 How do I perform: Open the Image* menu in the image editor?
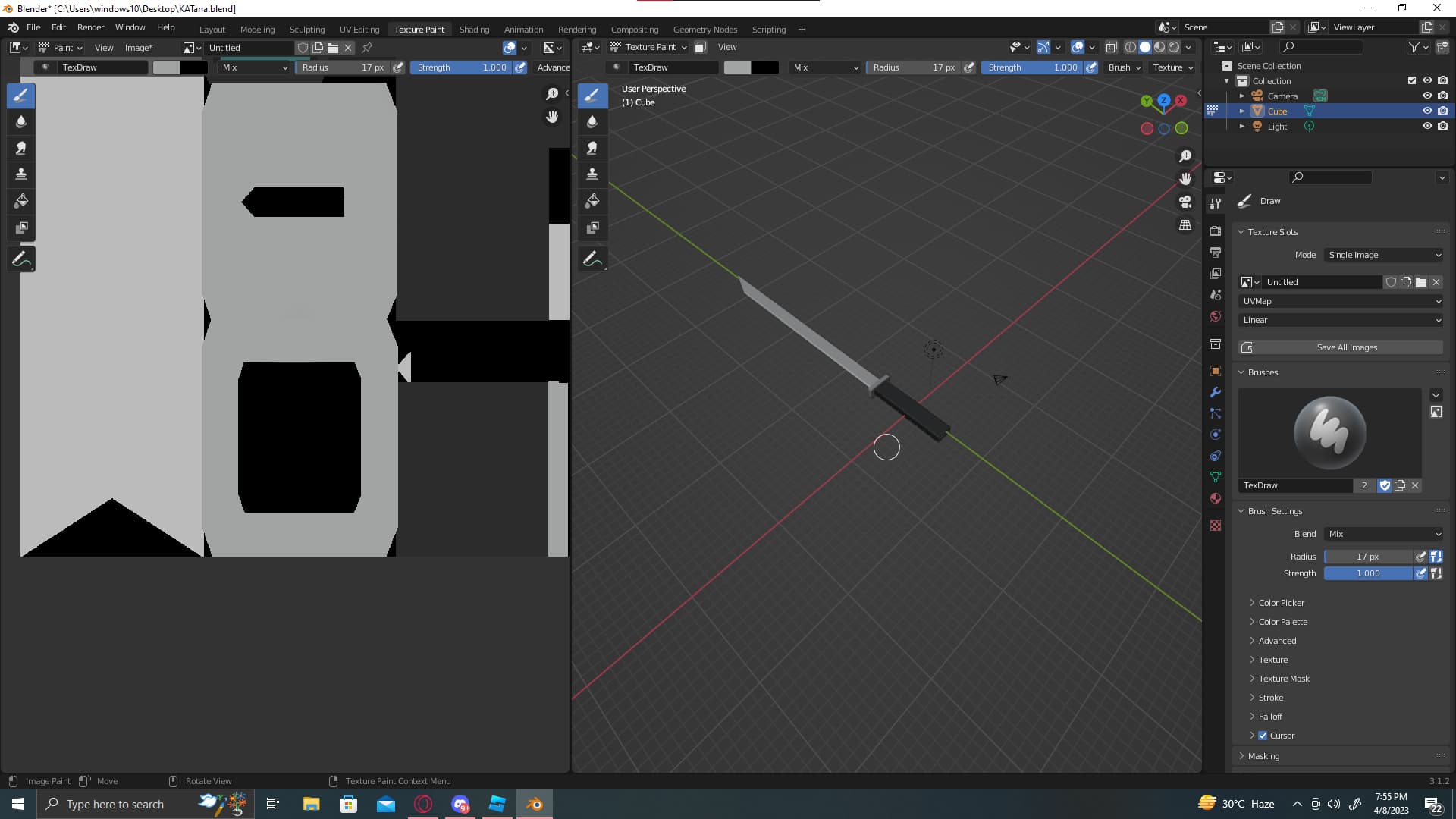(x=139, y=48)
